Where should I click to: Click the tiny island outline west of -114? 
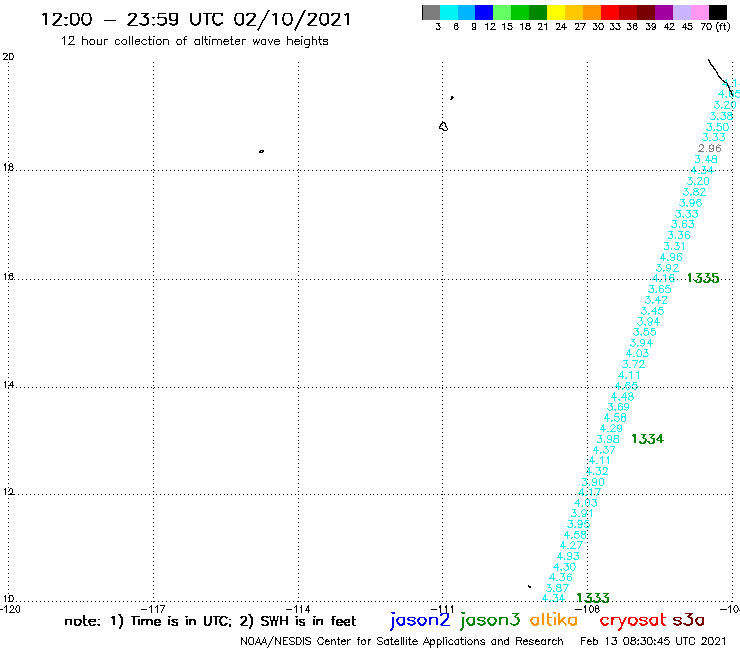coord(261,151)
